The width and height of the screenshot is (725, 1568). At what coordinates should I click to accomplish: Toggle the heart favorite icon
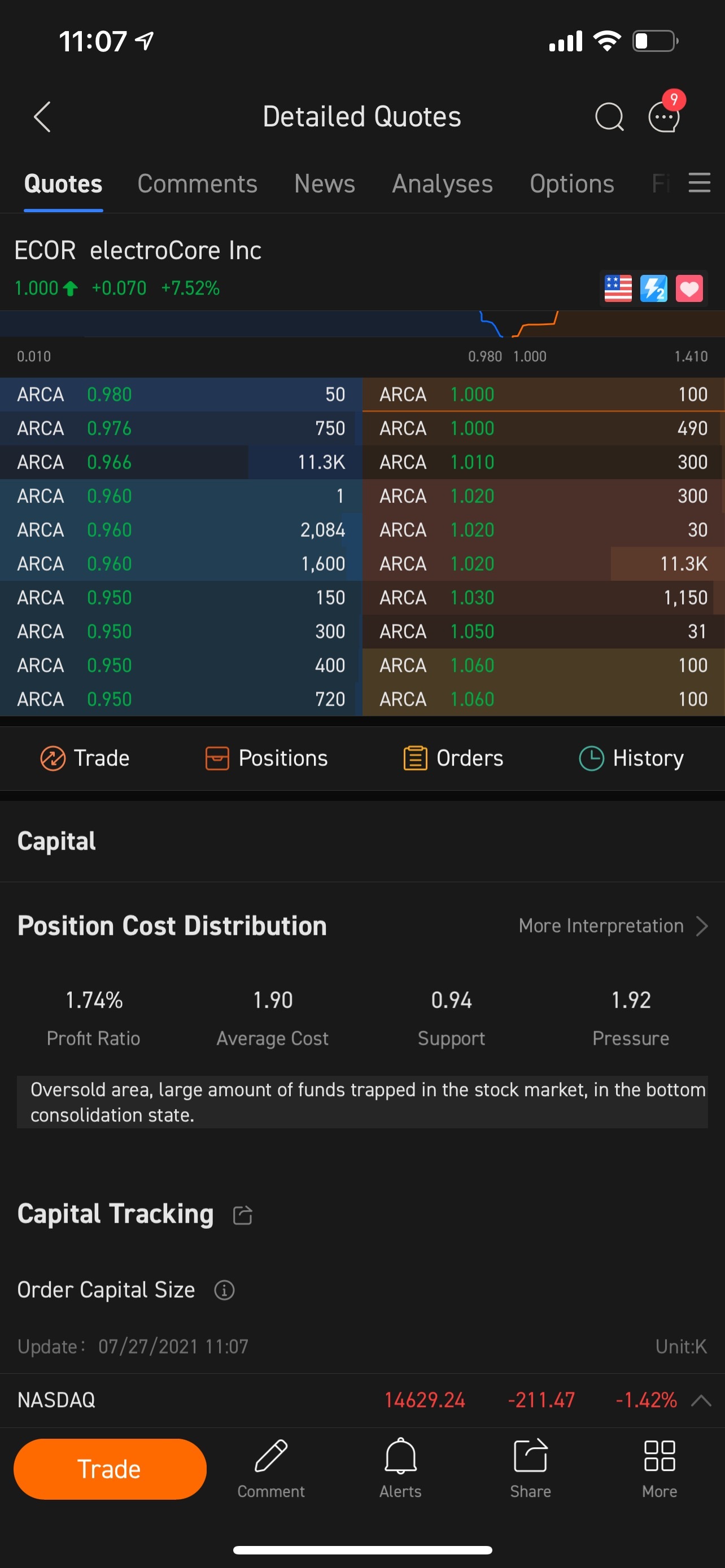[x=689, y=288]
